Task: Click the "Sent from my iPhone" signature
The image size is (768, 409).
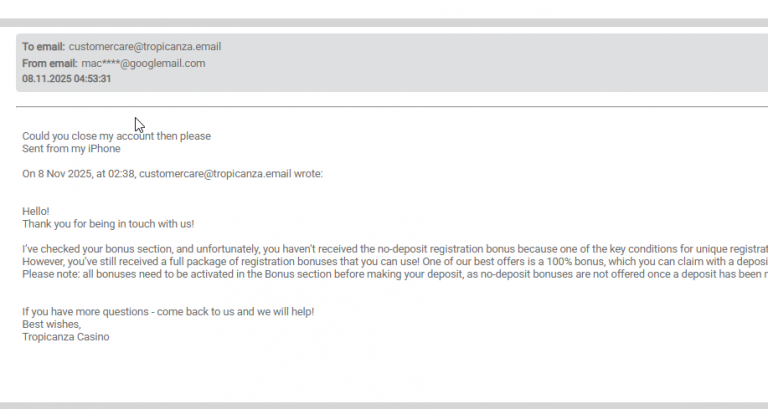Action: [x=71, y=149]
